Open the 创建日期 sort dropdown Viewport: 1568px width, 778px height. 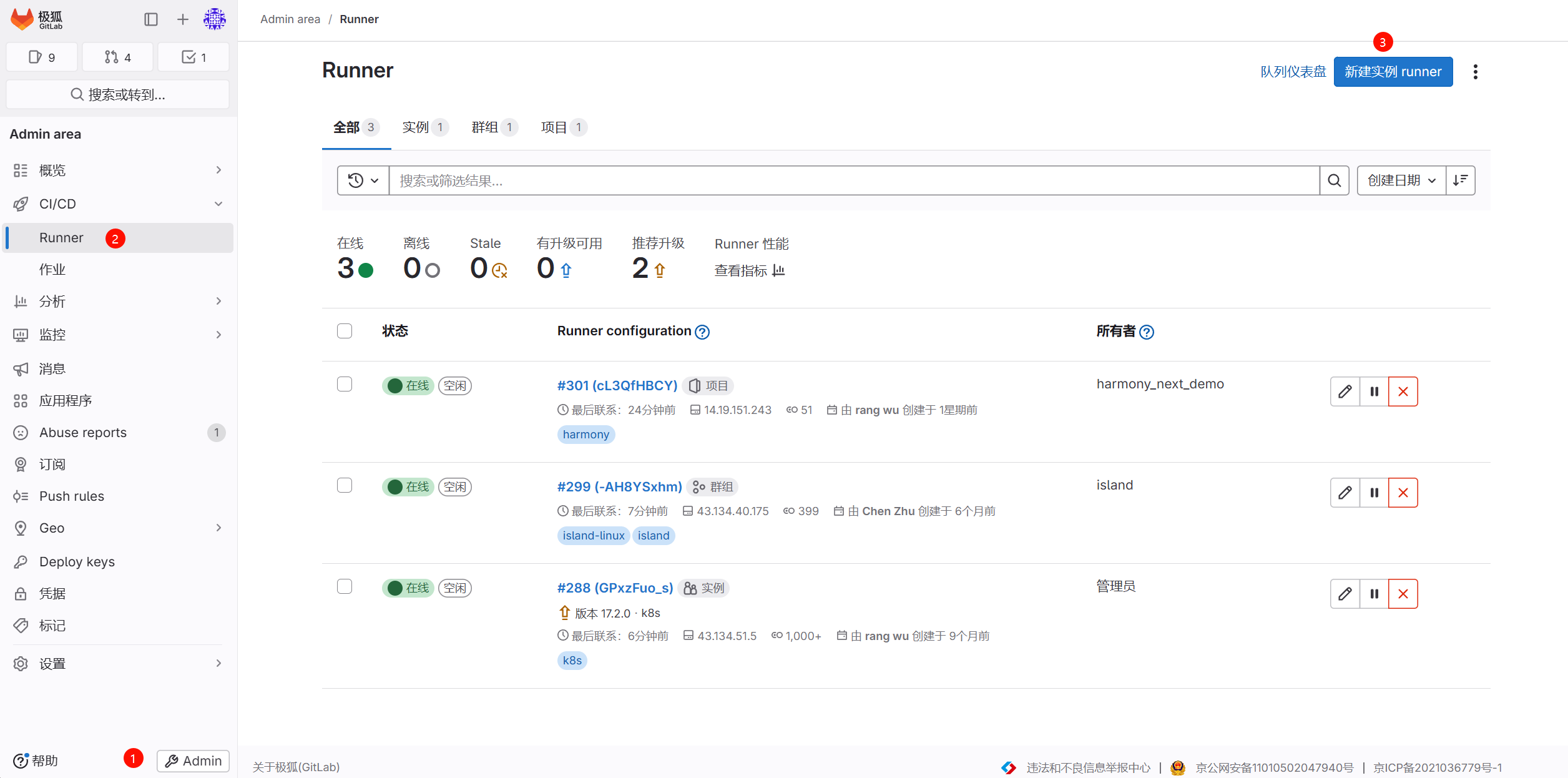pyautogui.click(x=1400, y=180)
